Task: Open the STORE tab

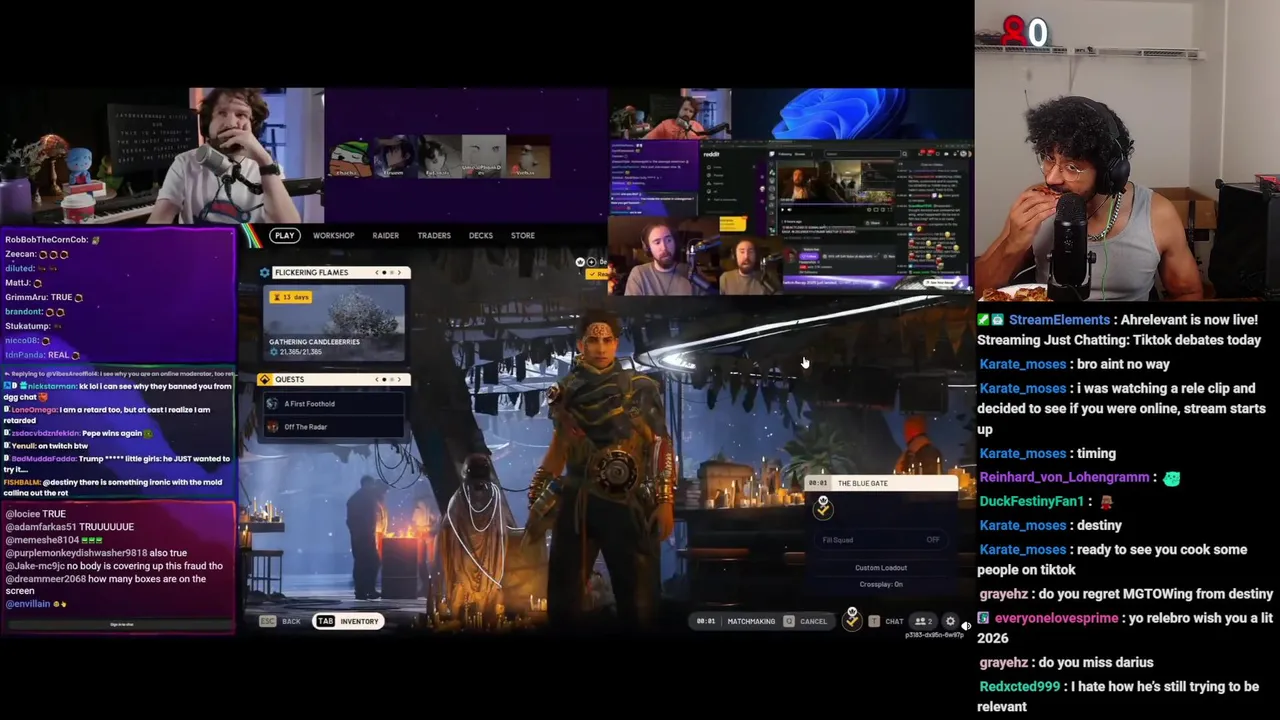Action: coord(522,236)
